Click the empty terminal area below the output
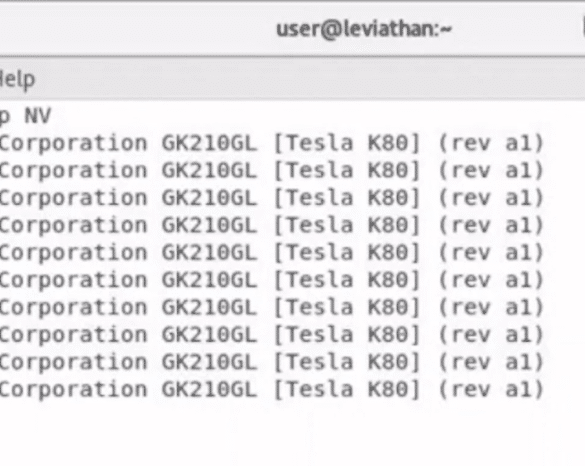585x466 pixels. tap(292, 435)
